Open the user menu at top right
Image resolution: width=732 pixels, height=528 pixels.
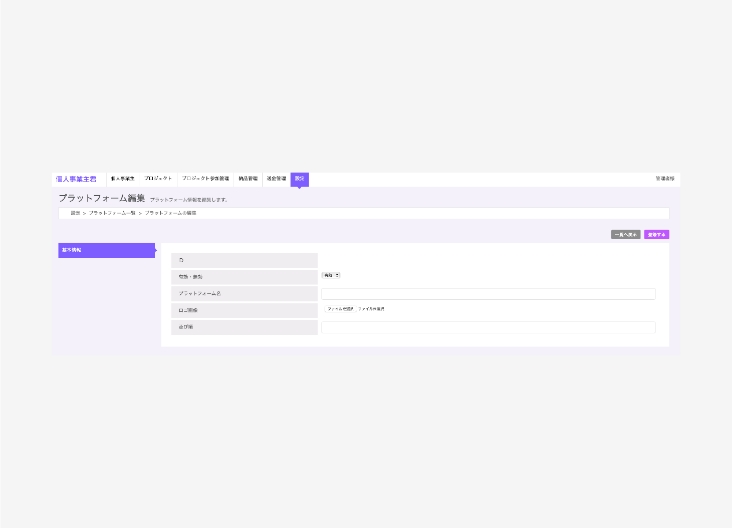click(665, 179)
